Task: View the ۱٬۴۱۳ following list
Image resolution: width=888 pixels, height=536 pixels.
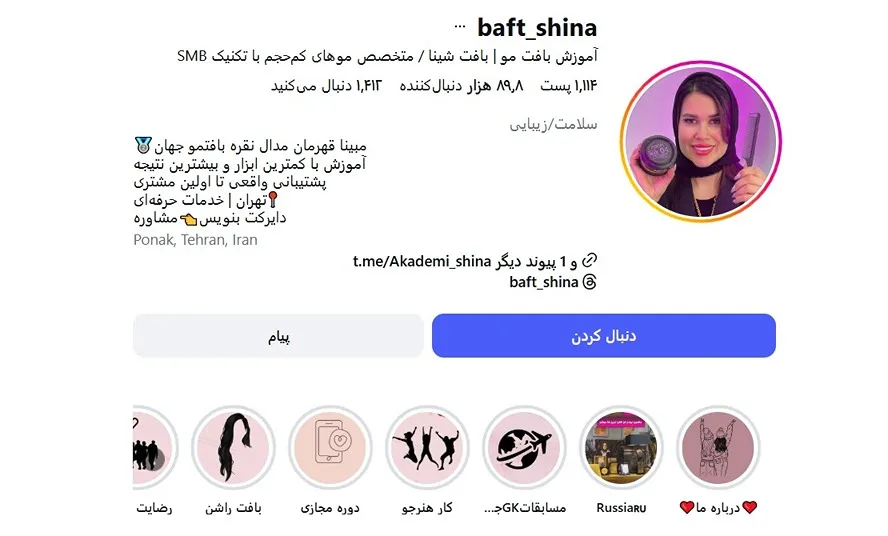Action: (x=326, y=86)
